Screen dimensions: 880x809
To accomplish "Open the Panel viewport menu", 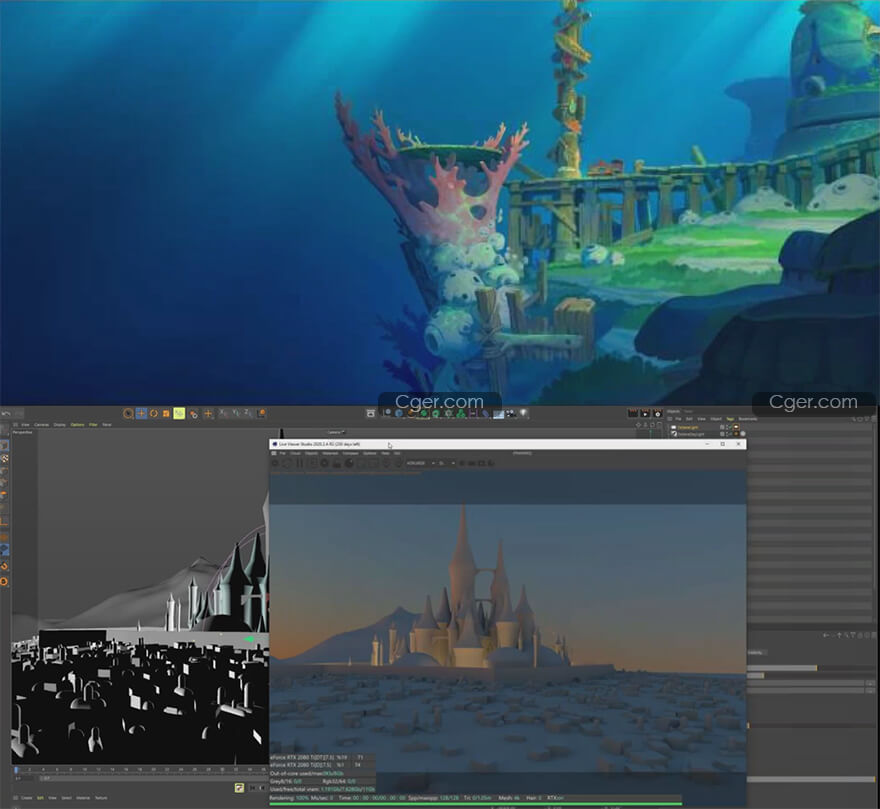I will 107,425.
